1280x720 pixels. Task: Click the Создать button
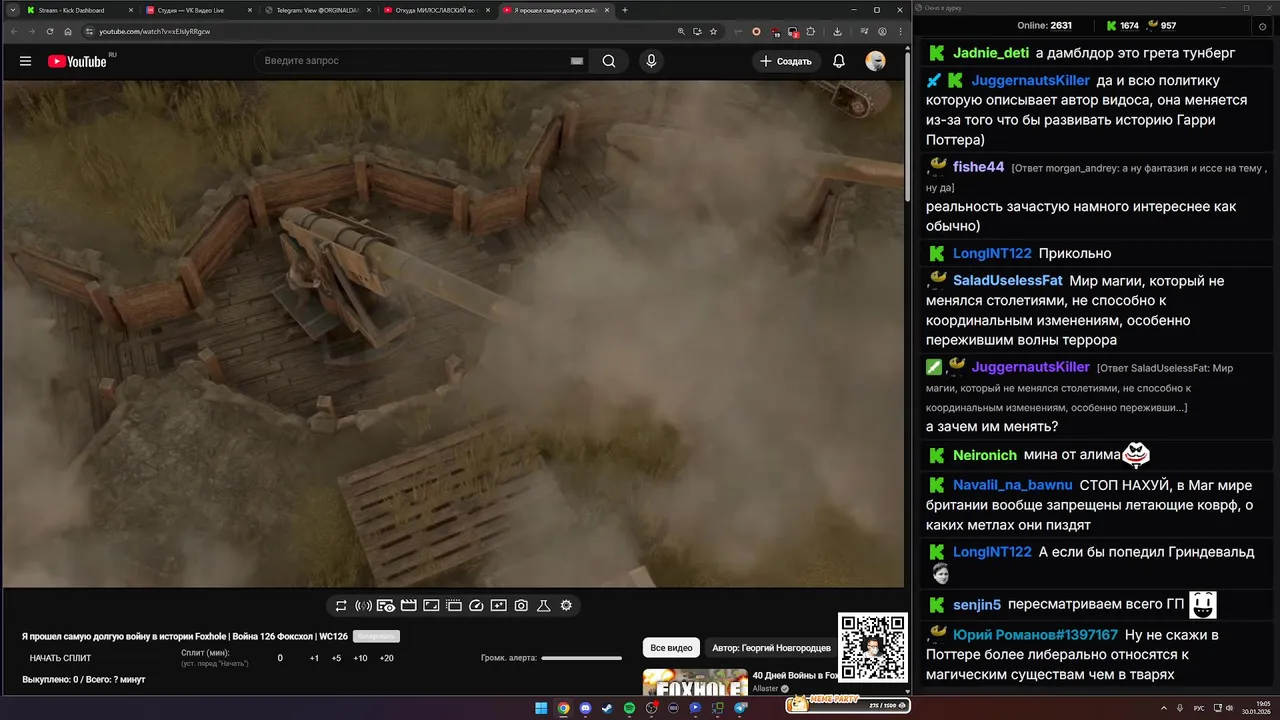pyautogui.click(x=786, y=61)
